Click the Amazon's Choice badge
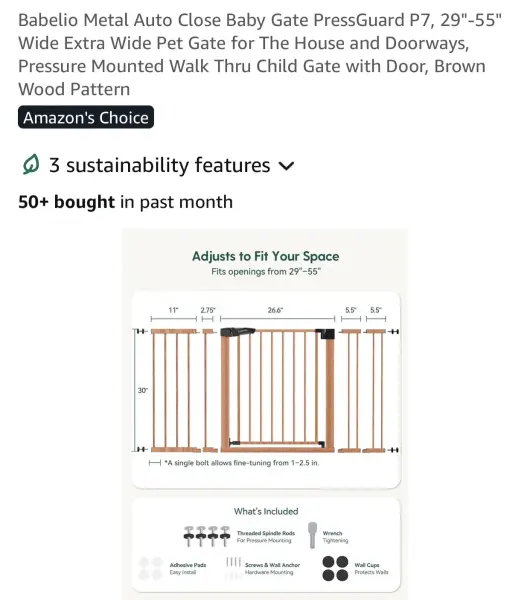Image resolution: width=530 pixels, height=600 pixels. pyautogui.click(x=86, y=117)
